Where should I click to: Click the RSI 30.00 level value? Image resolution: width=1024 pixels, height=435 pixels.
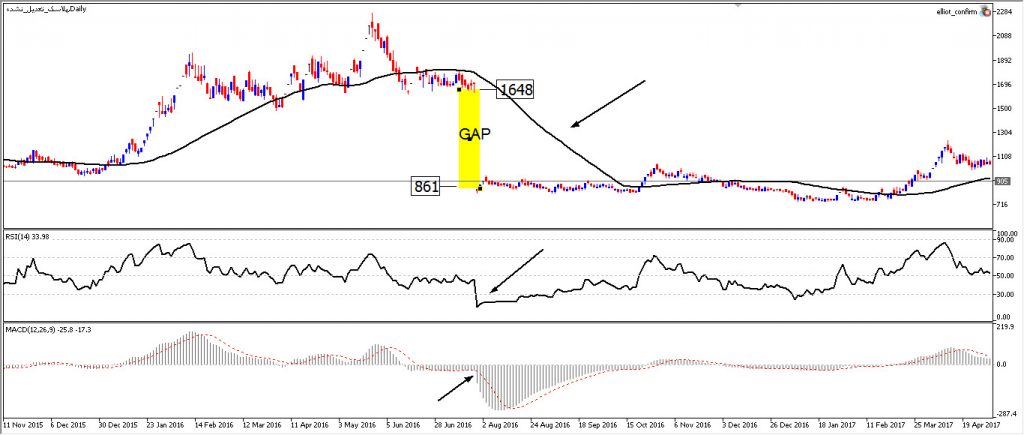1004,295
